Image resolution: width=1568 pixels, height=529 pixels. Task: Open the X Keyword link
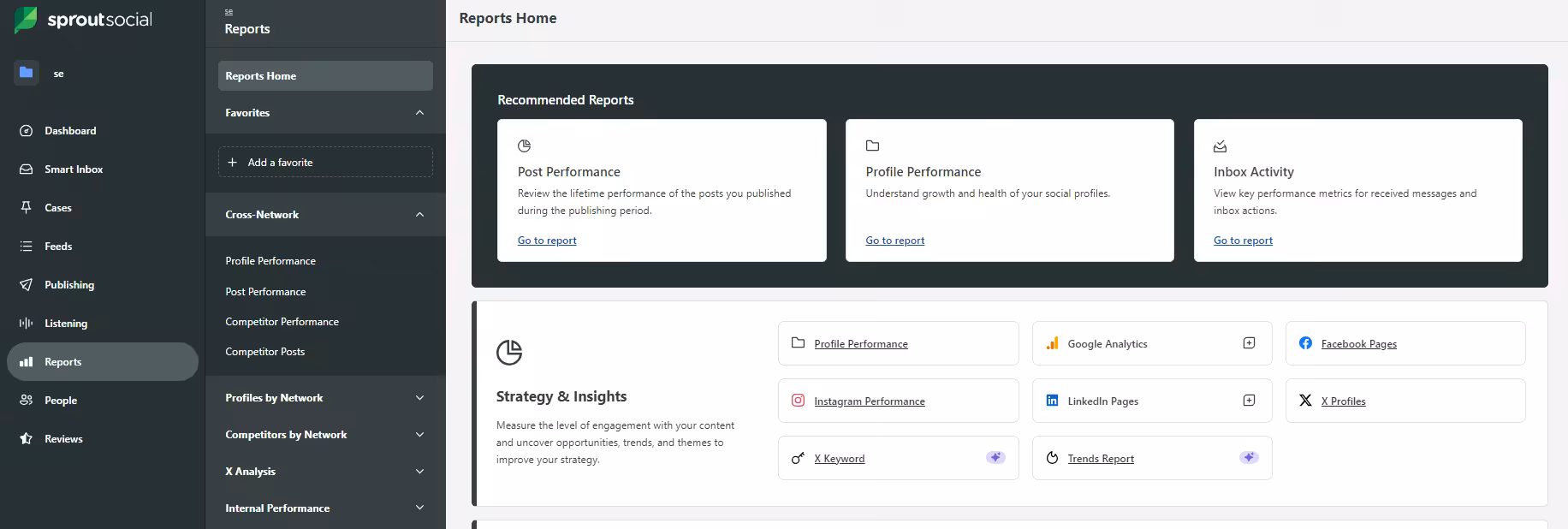(840, 459)
